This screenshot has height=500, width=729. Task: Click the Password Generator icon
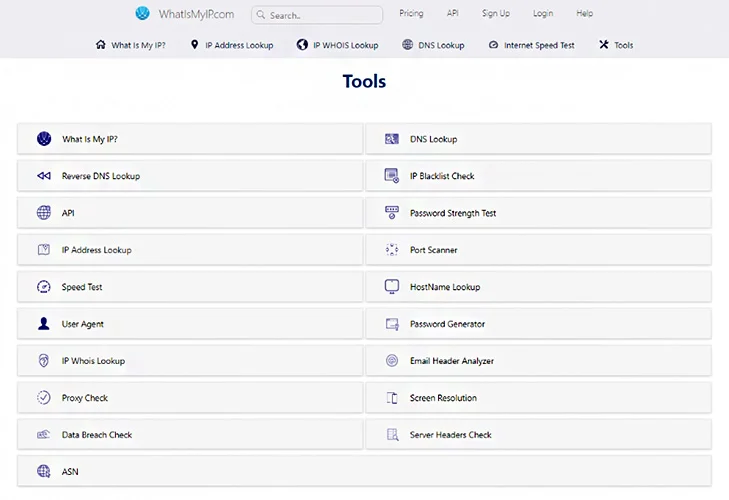coord(392,324)
